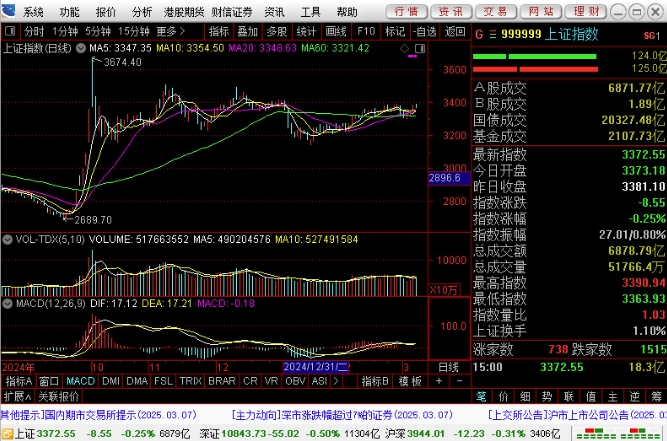Expand the 扩展 panel at bottom-left
667x441 pixels.
point(14,396)
